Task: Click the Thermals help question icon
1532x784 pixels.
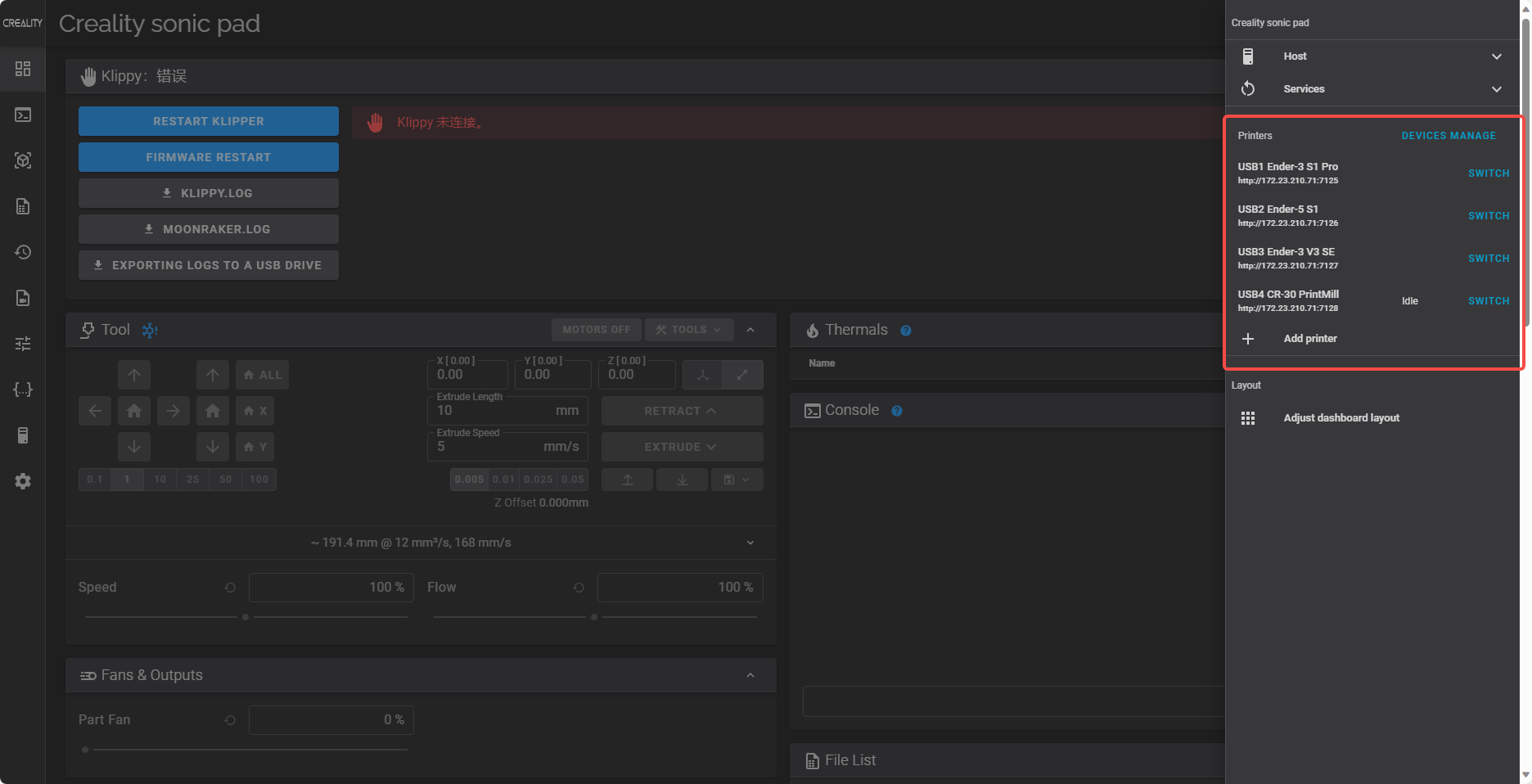Action: [x=906, y=331]
